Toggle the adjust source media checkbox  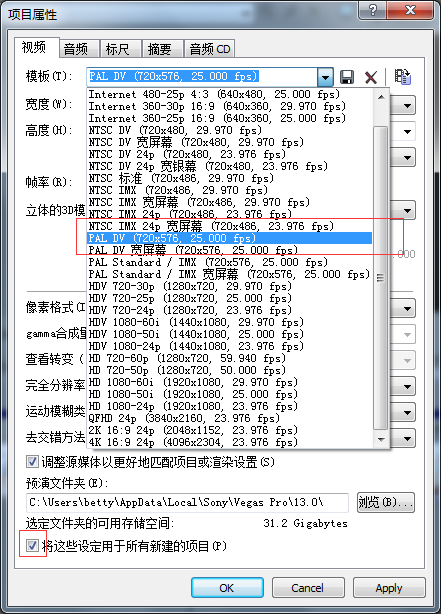click(32, 462)
